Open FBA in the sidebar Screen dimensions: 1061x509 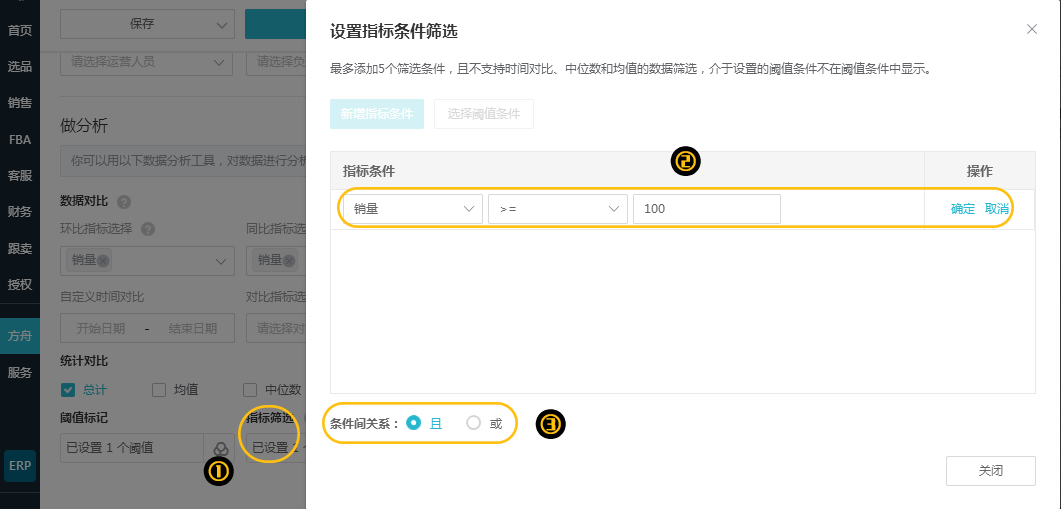20,139
